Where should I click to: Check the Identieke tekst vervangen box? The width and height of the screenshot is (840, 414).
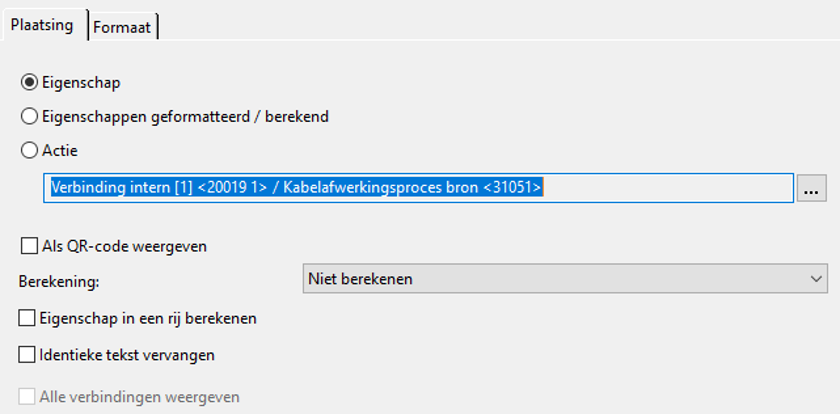tap(27, 355)
